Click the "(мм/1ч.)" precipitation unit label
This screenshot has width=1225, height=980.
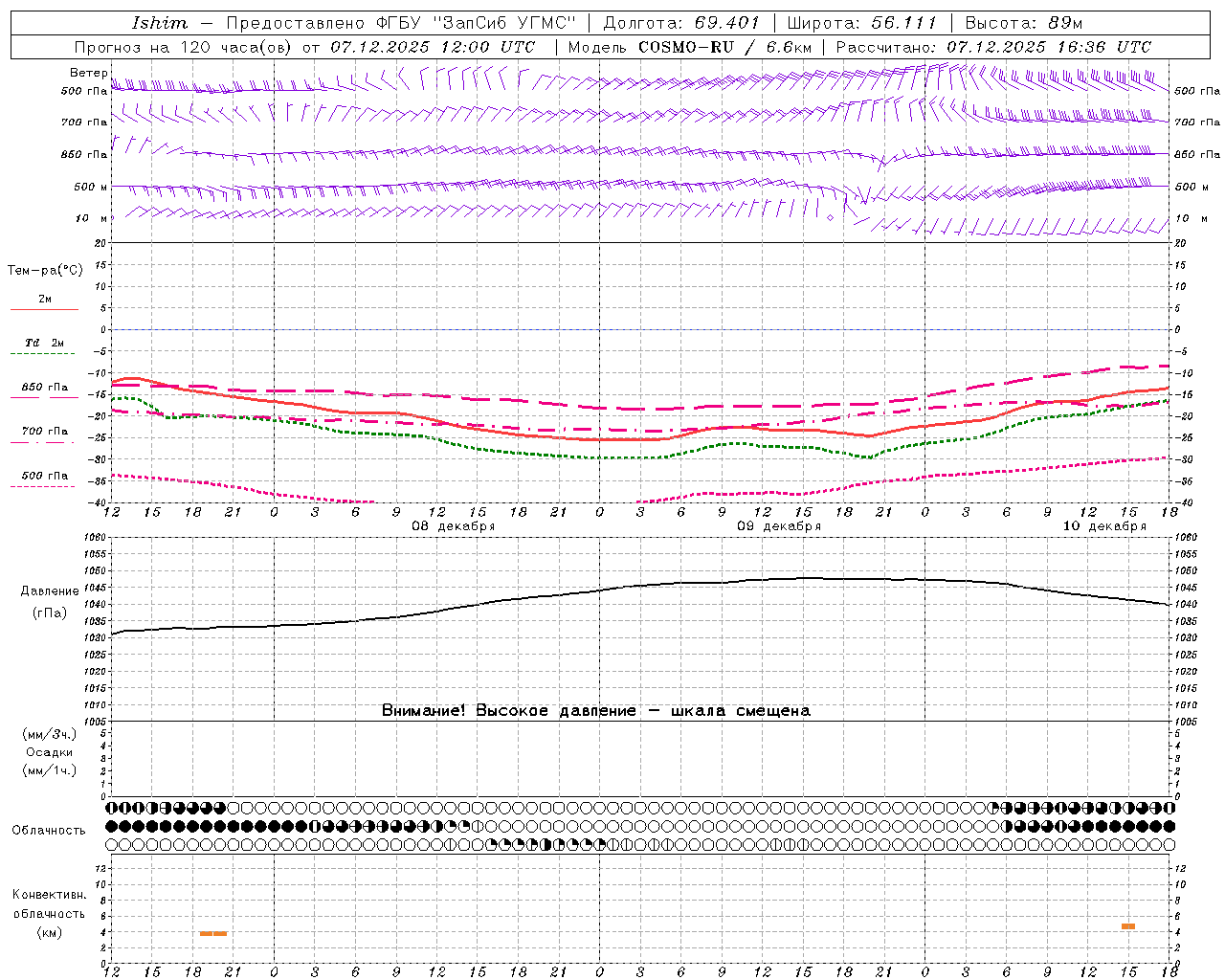click(x=50, y=770)
